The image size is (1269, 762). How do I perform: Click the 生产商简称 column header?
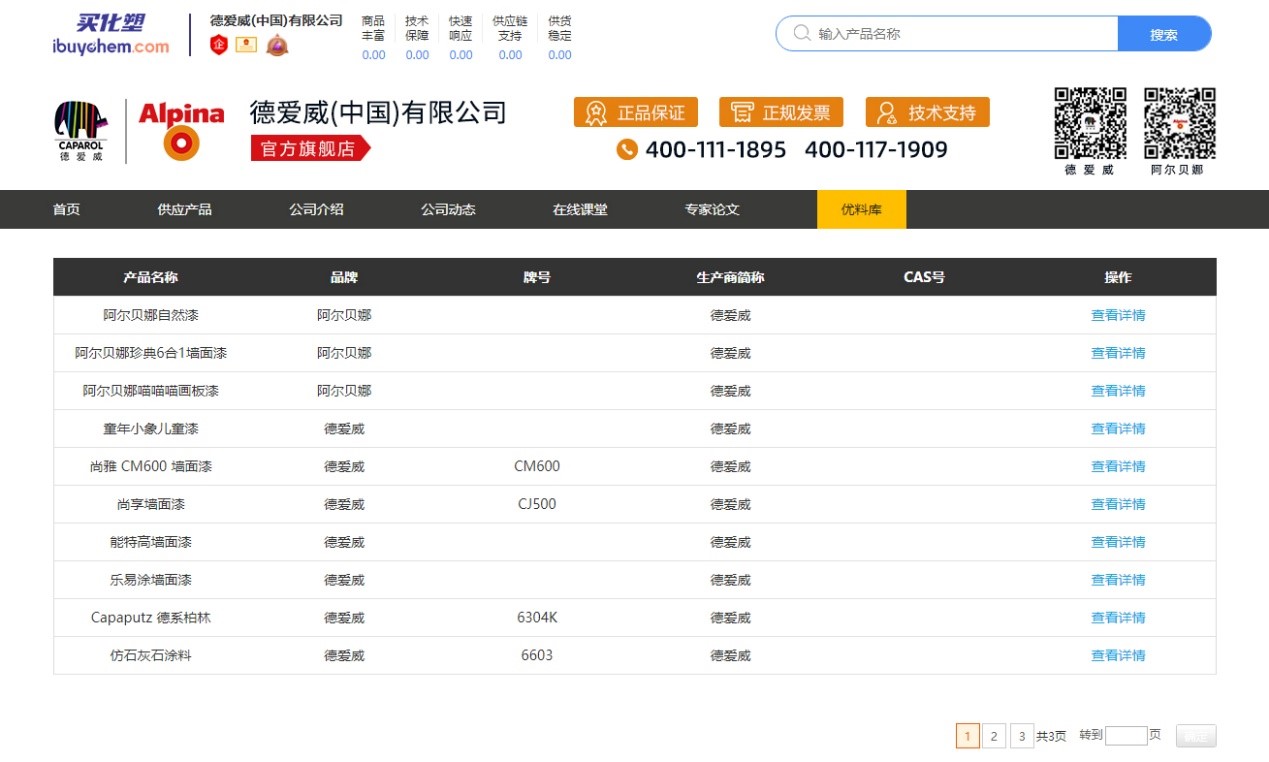pos(730,277)
